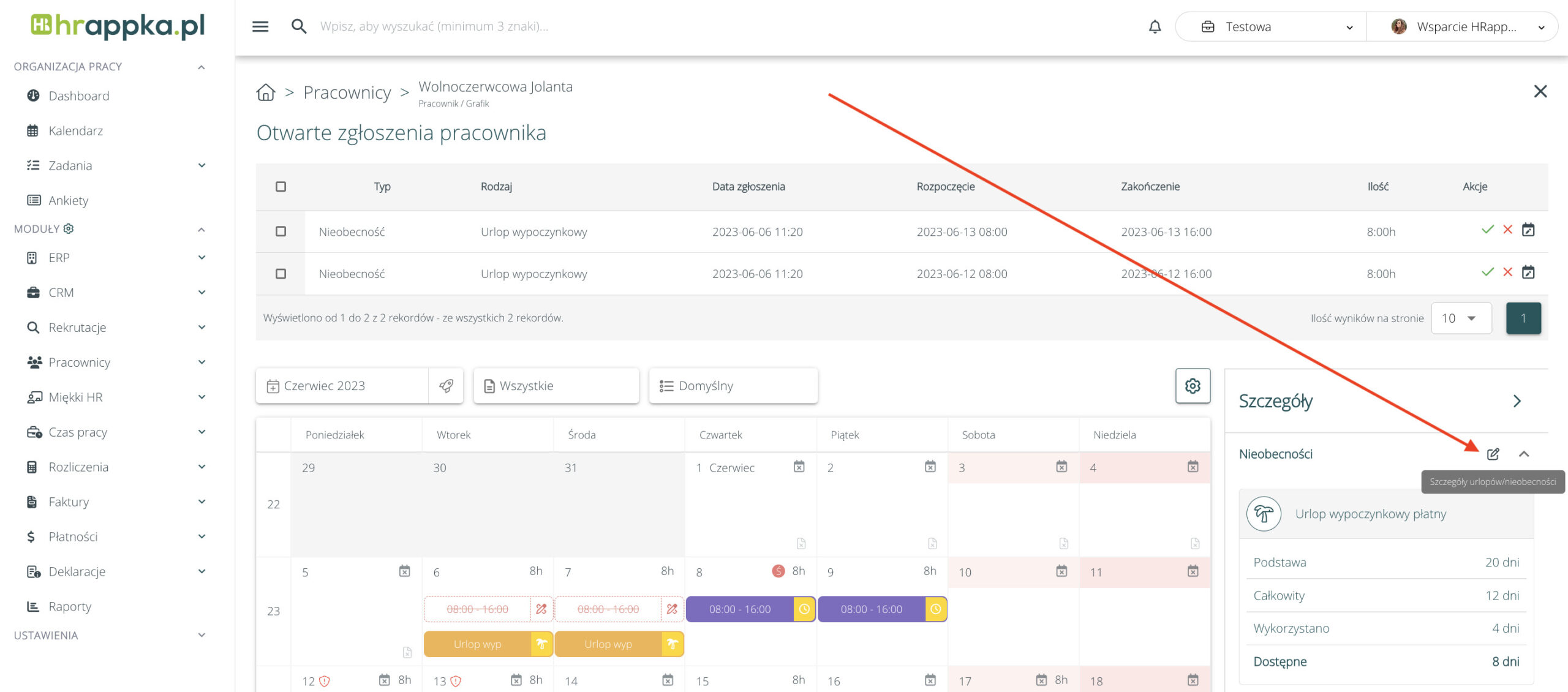The height and width of the screenshot is (692, 1568).
Task: Click the rocket icon next to Czerwiec 2023
Action: coord(446,386)
